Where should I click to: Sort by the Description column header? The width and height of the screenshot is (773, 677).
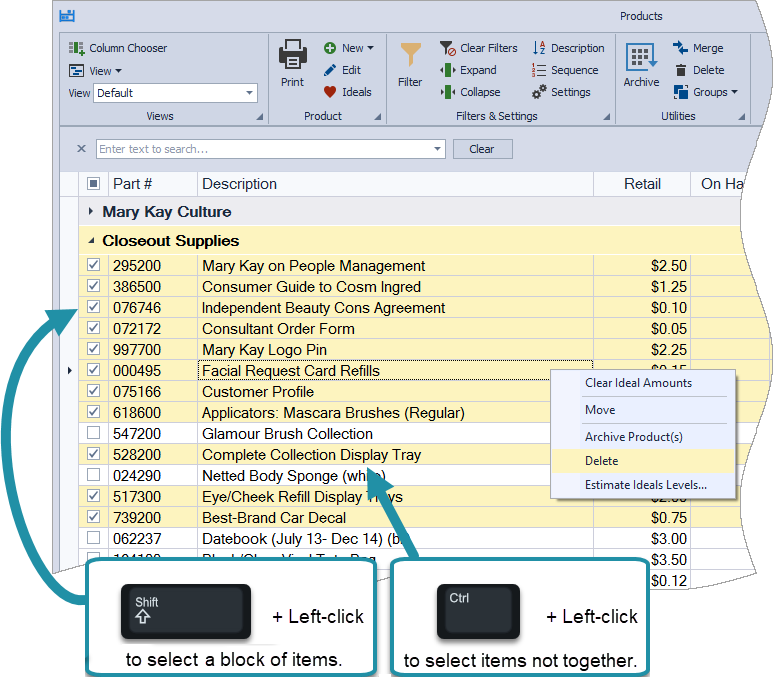pos(395,184)
